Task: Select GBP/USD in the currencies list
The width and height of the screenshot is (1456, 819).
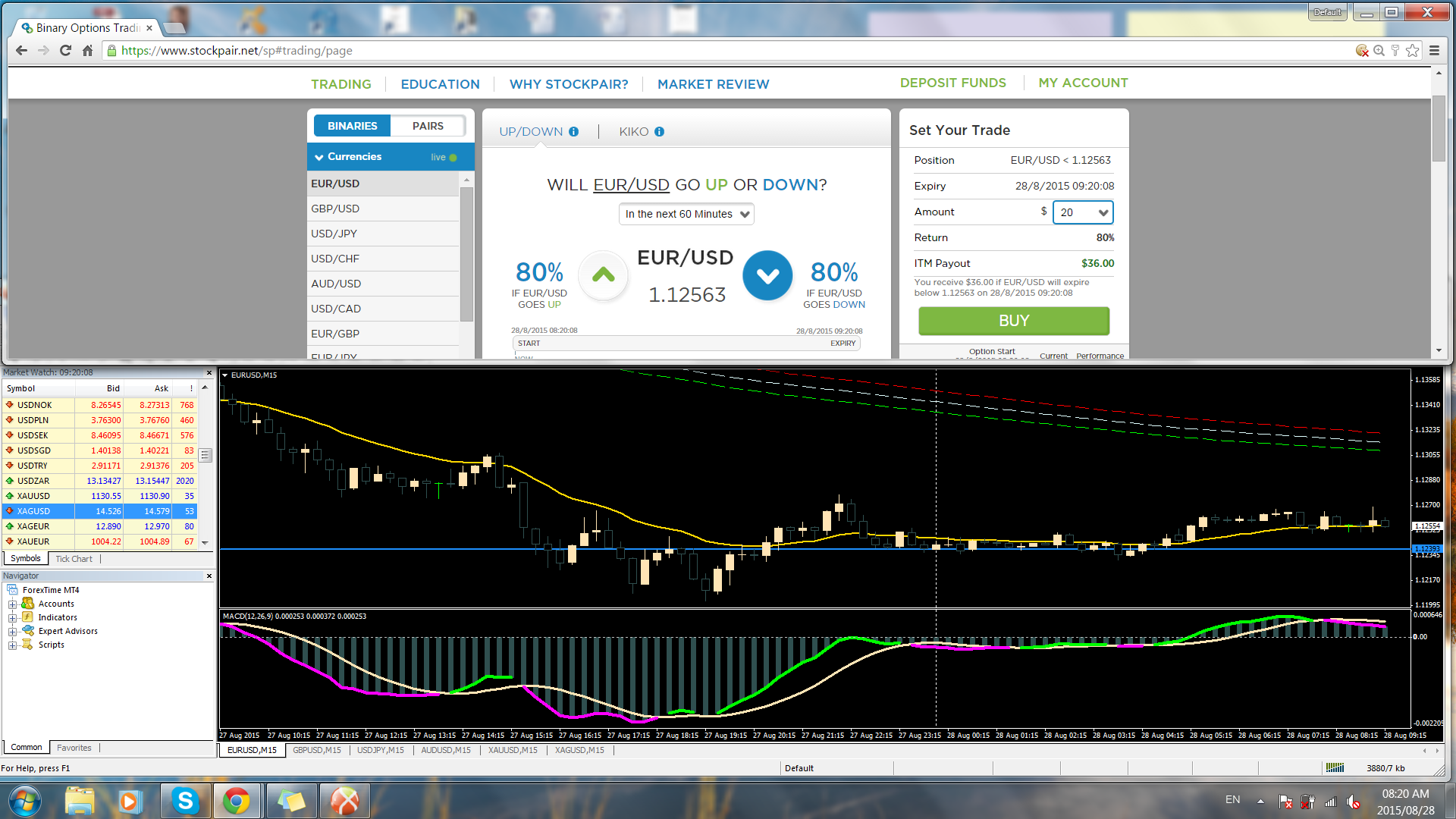Action: click(383, 209)
